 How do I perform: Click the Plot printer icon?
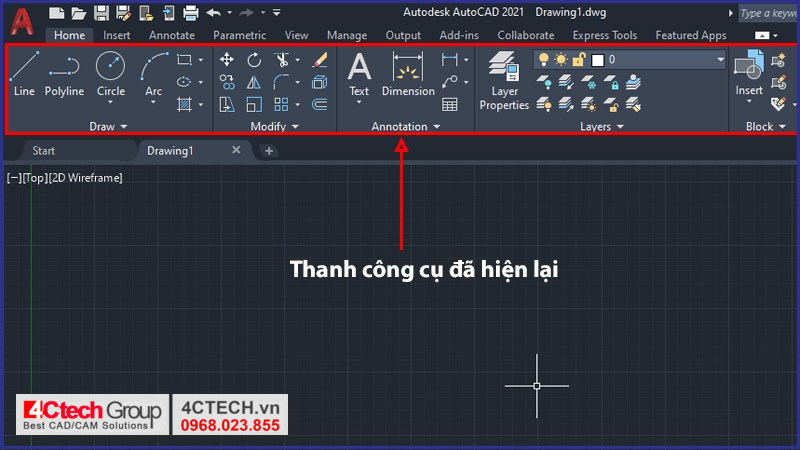point(191,13)
